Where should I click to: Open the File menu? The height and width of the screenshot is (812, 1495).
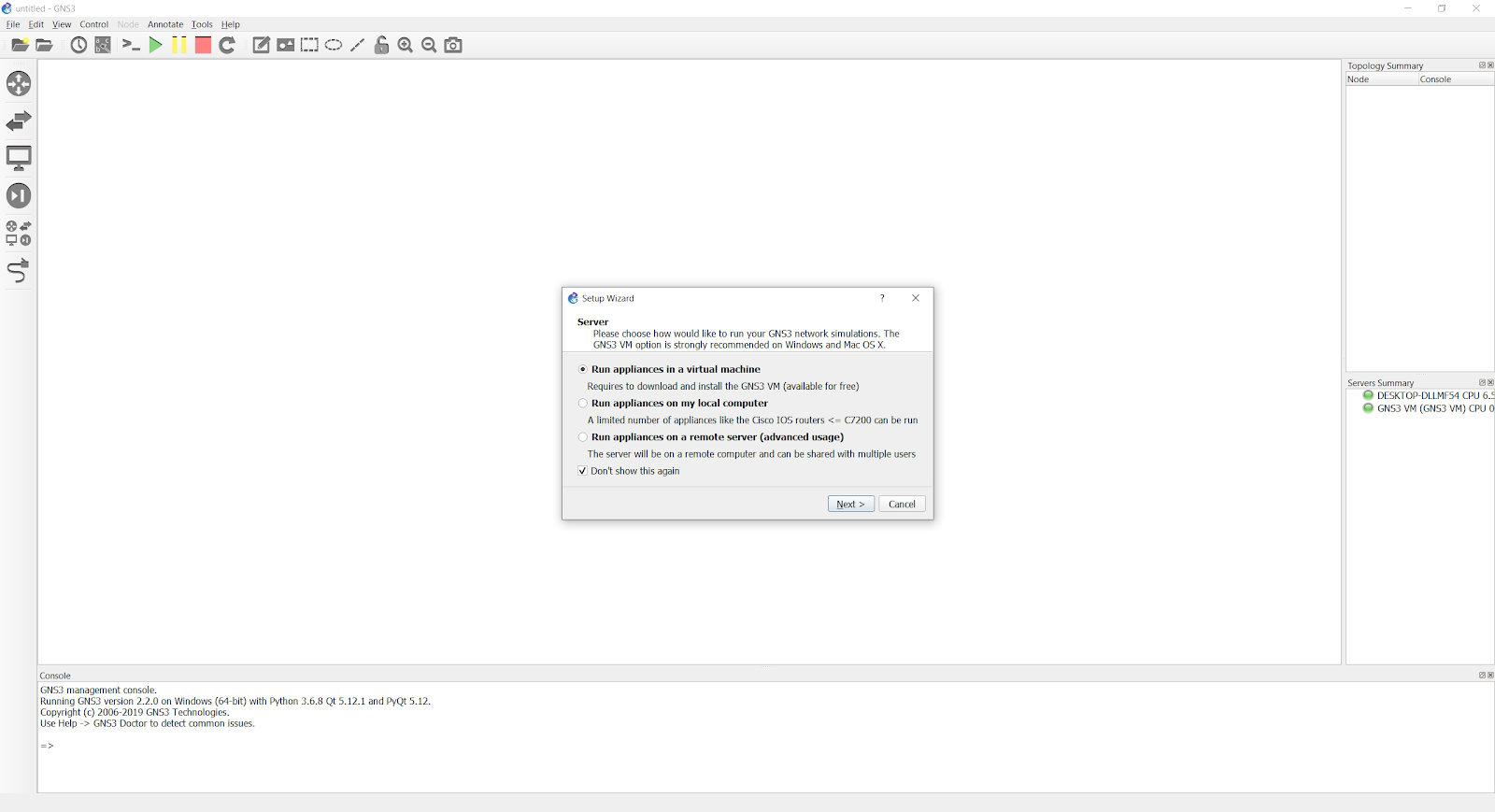pos(13,24)
